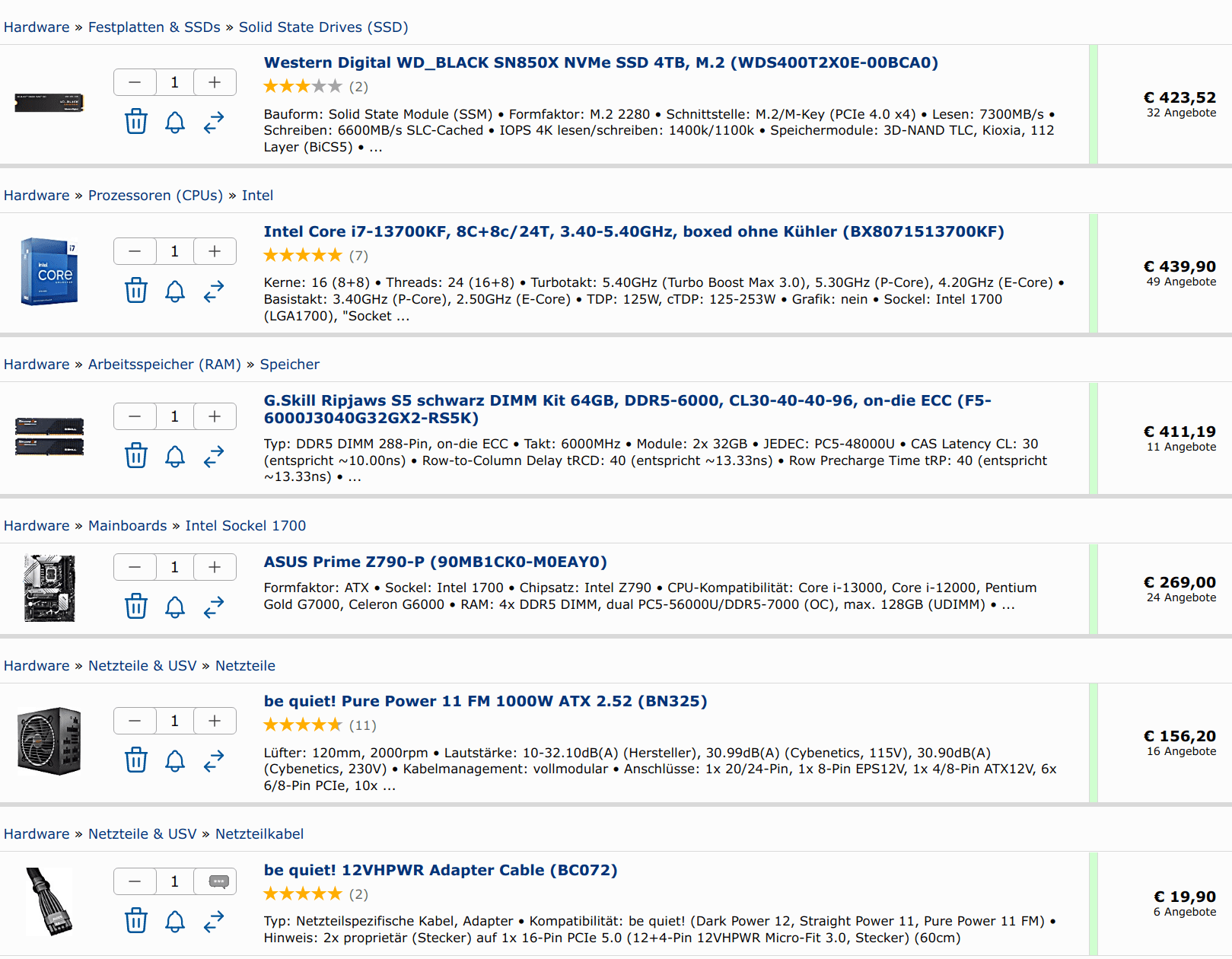Screen dimensions: 1232x959
Task: Delete the 12VHPWR Adapter Cable from the list
Action: tap(136, 921)
